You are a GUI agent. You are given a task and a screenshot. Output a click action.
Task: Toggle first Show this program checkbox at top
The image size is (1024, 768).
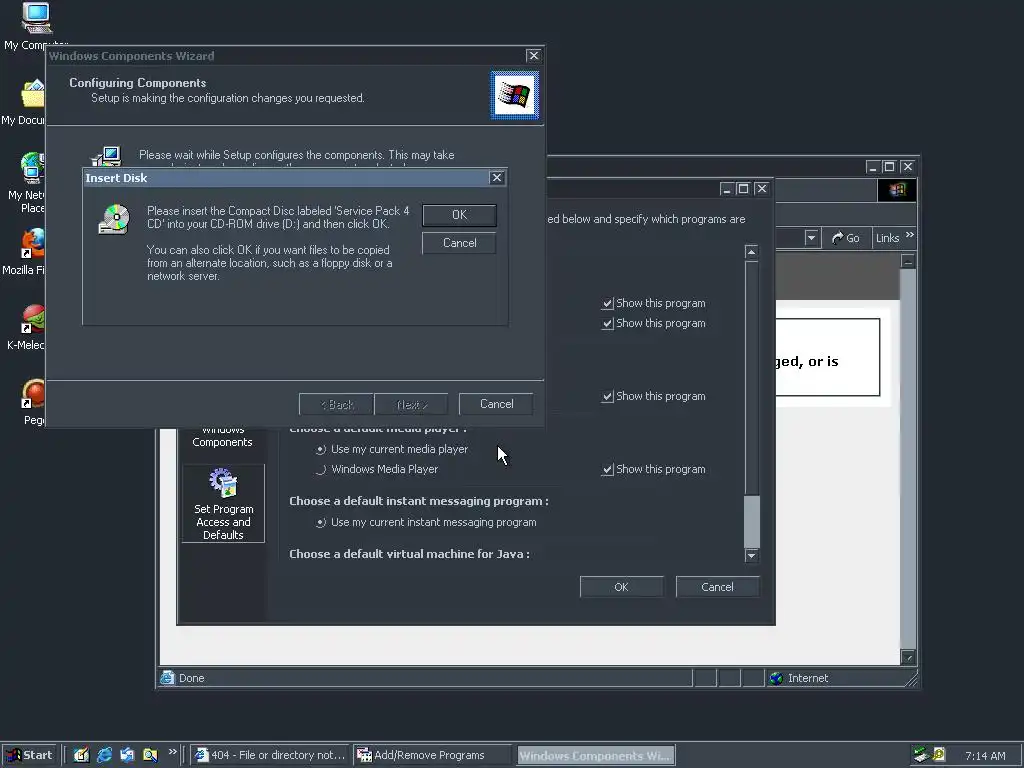pos(607,304)
